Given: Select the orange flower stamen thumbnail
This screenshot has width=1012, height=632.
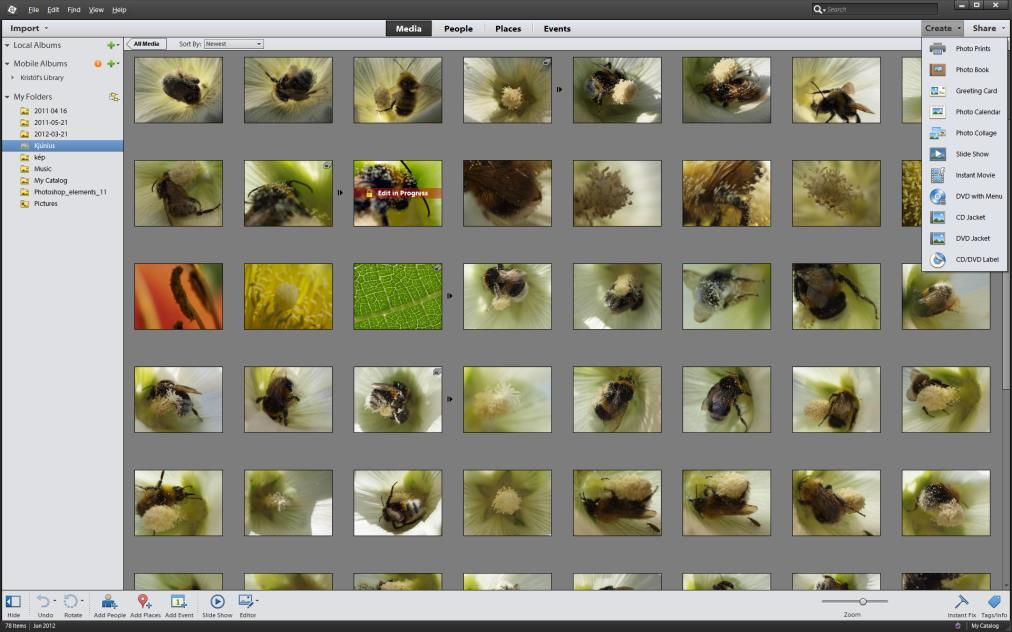Looking at the screenshot, I should click(x=179, y=296).
